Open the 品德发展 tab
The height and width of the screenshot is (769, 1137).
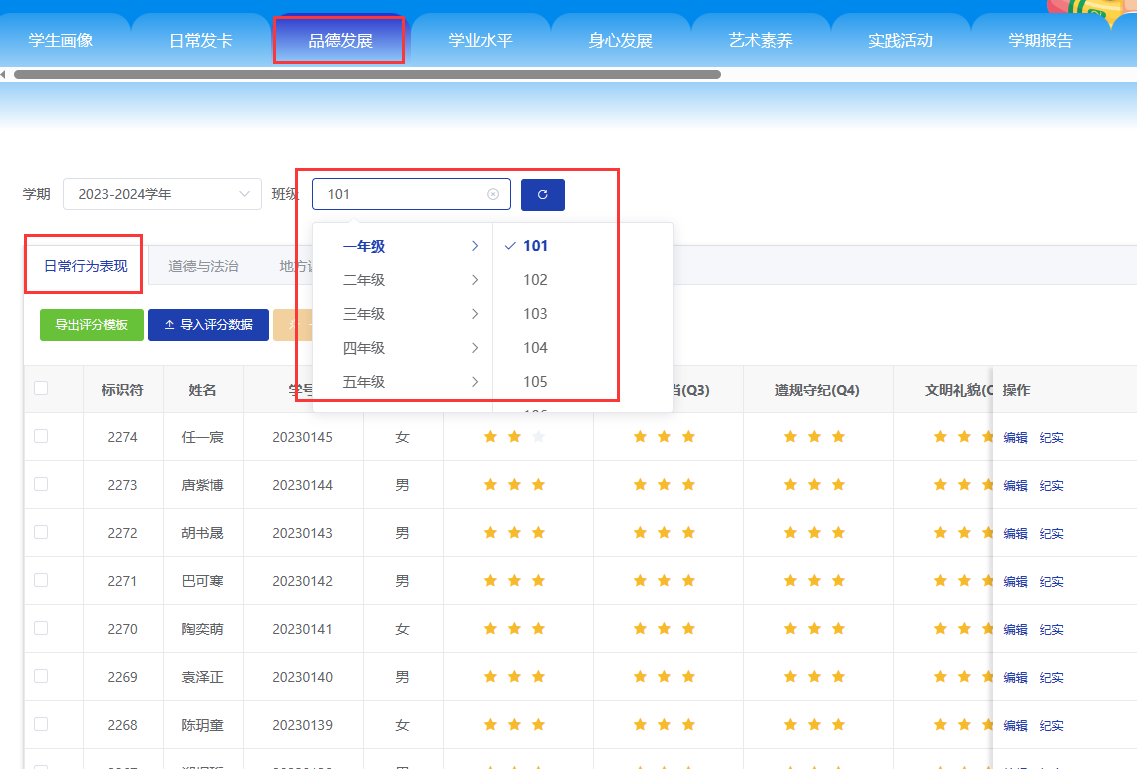pyautogui.click(x=340, y=41)
